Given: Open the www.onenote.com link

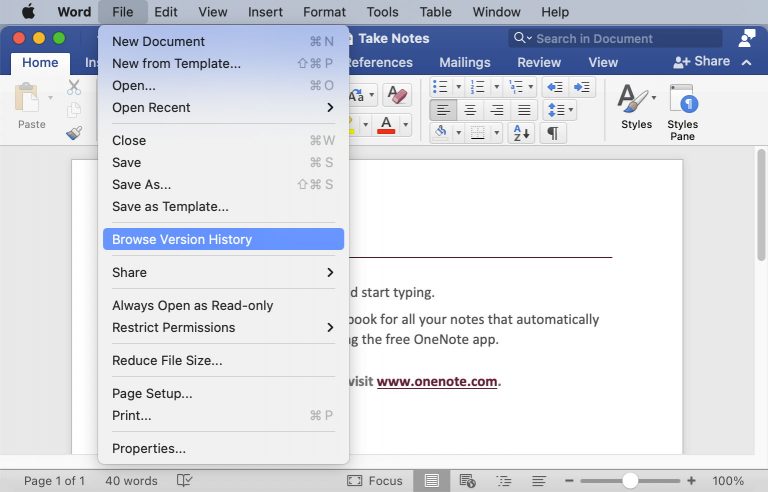Looking at the screenshot, I should tap(437, 381).
